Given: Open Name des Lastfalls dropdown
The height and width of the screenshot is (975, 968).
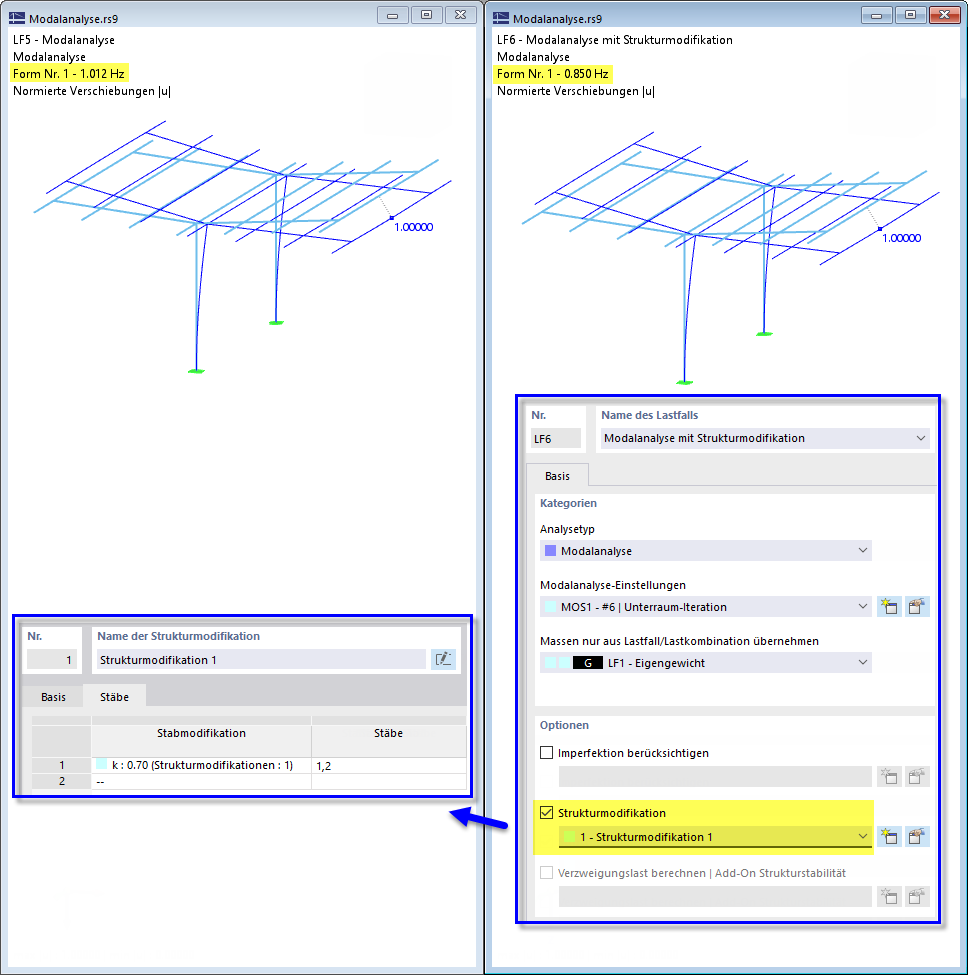Looking at the screenshot, I should click(x=921, y=438).
